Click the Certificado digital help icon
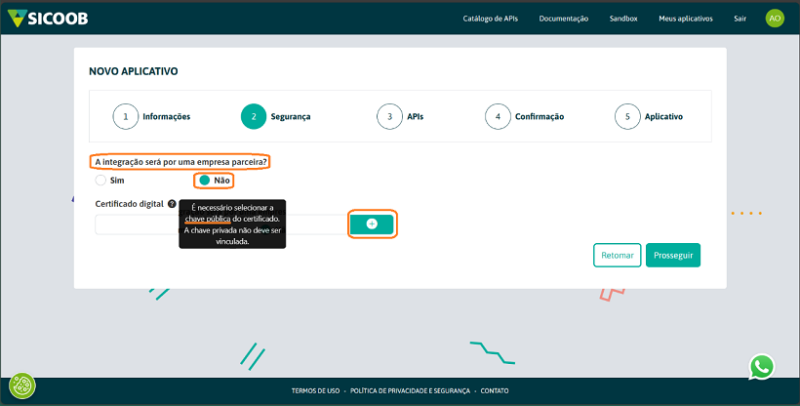 pos(172,204)
